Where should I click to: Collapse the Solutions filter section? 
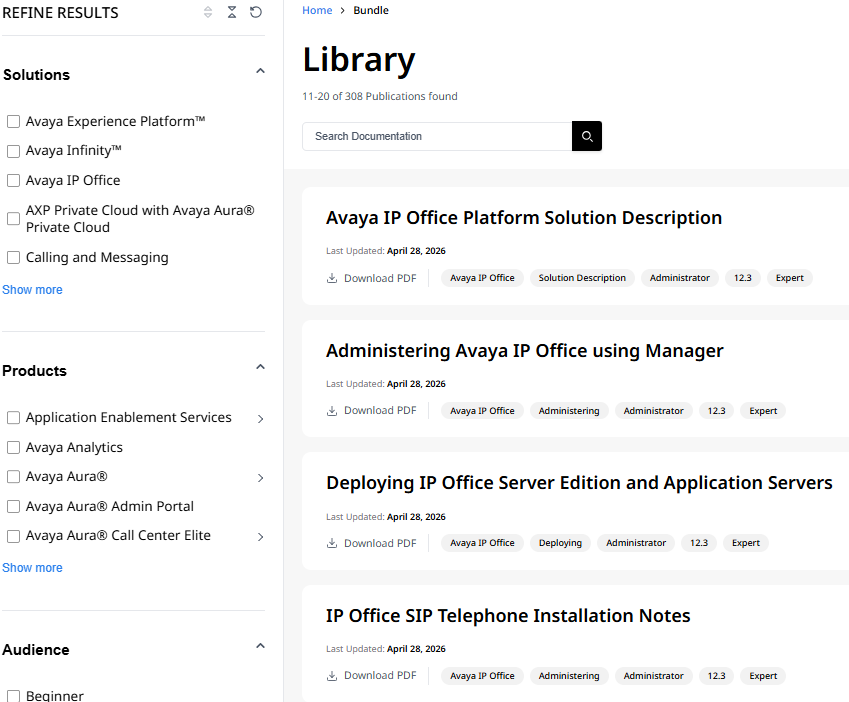[x=260, y=71]
